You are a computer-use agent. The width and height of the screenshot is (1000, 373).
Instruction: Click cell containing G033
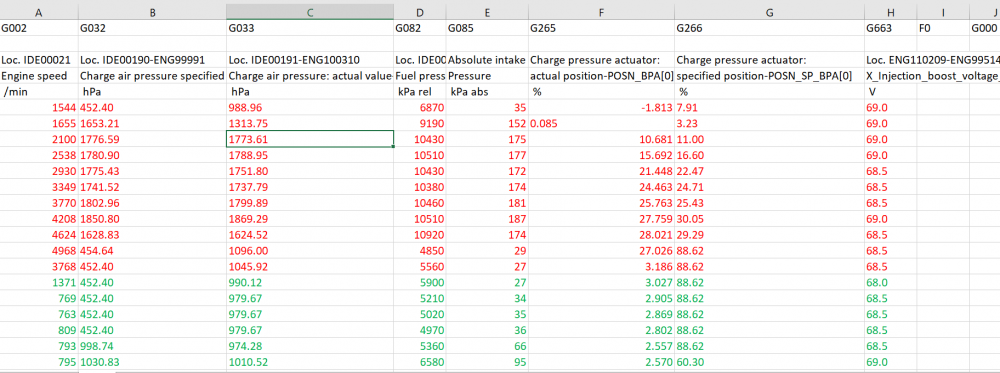tap(310, 28)
